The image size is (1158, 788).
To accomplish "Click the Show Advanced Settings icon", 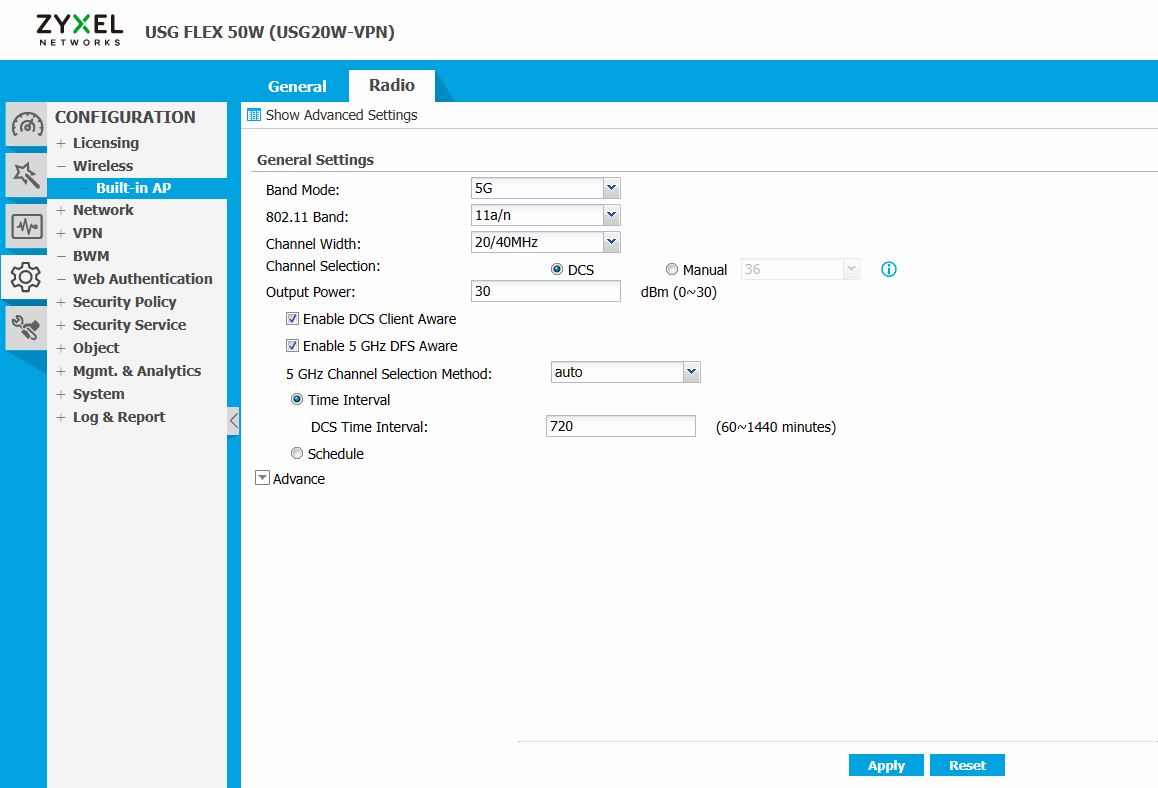I will click(x=254, y=115).
